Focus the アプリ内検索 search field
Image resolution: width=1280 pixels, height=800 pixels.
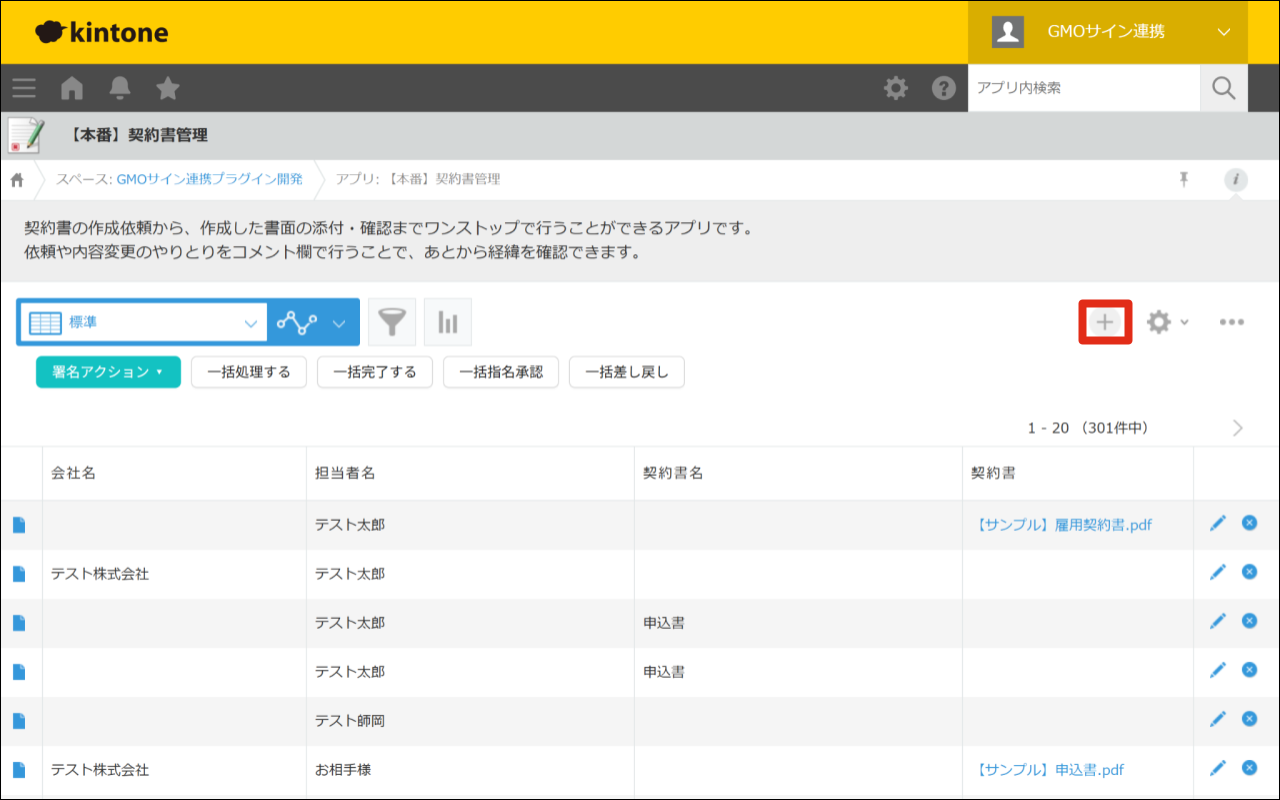pyautogui.click(x=1084, y=88)
